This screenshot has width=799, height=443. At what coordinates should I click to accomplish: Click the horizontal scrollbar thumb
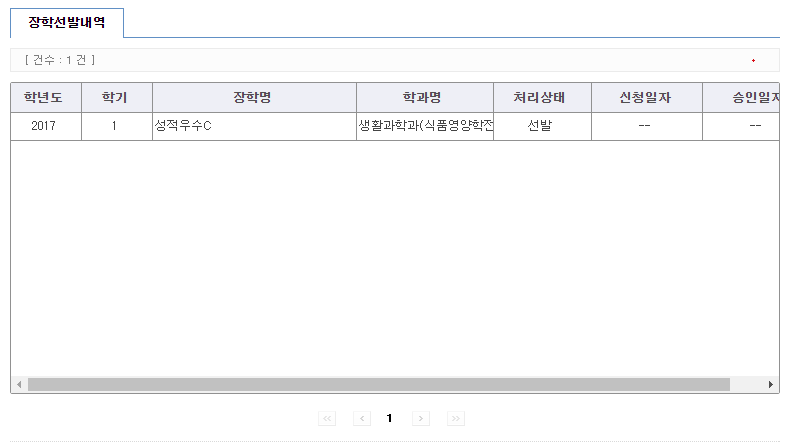pos(379,384)
